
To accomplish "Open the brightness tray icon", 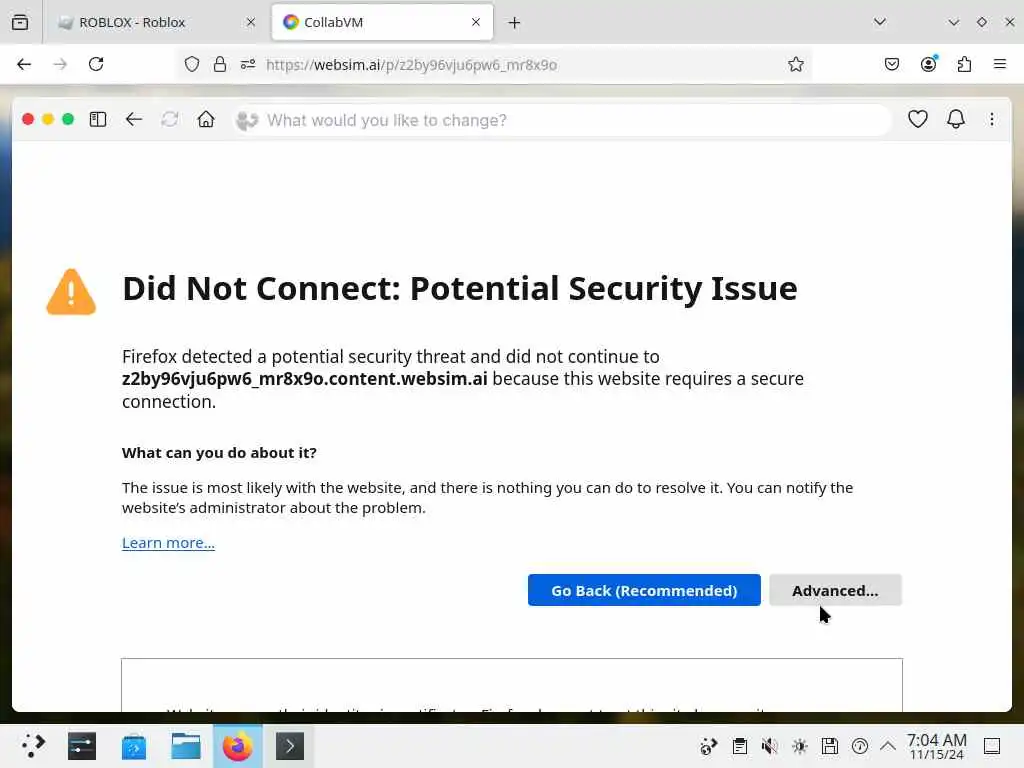I will point(800,746).
